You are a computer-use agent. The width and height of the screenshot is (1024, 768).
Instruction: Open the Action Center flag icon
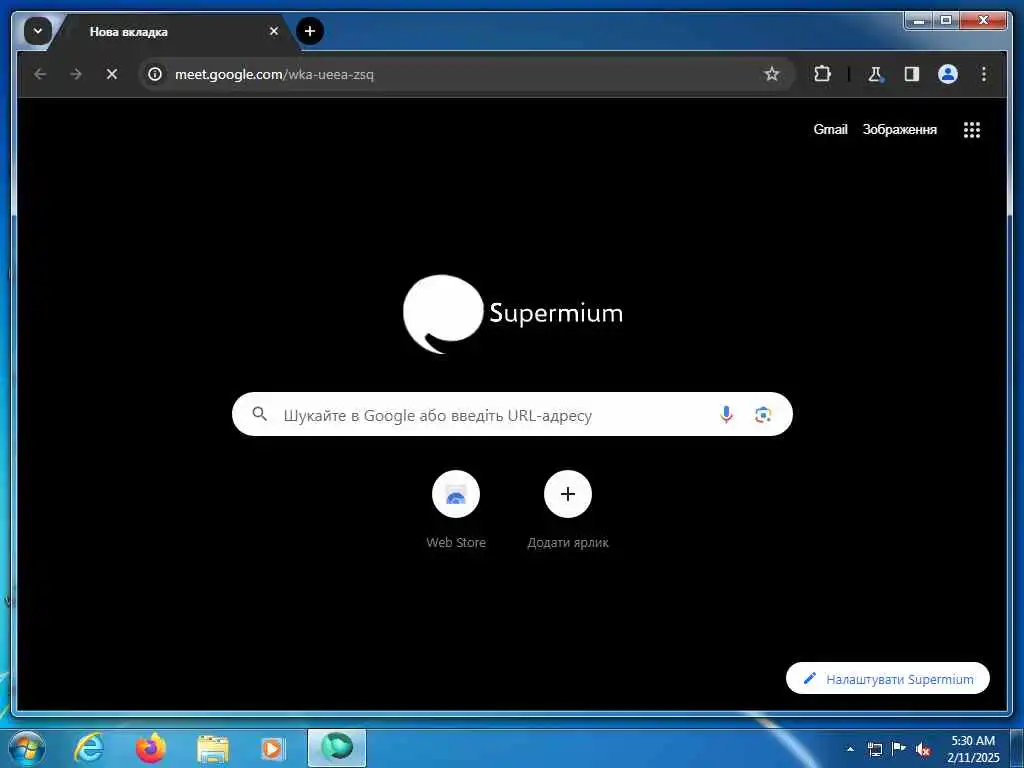click(899, 749)
